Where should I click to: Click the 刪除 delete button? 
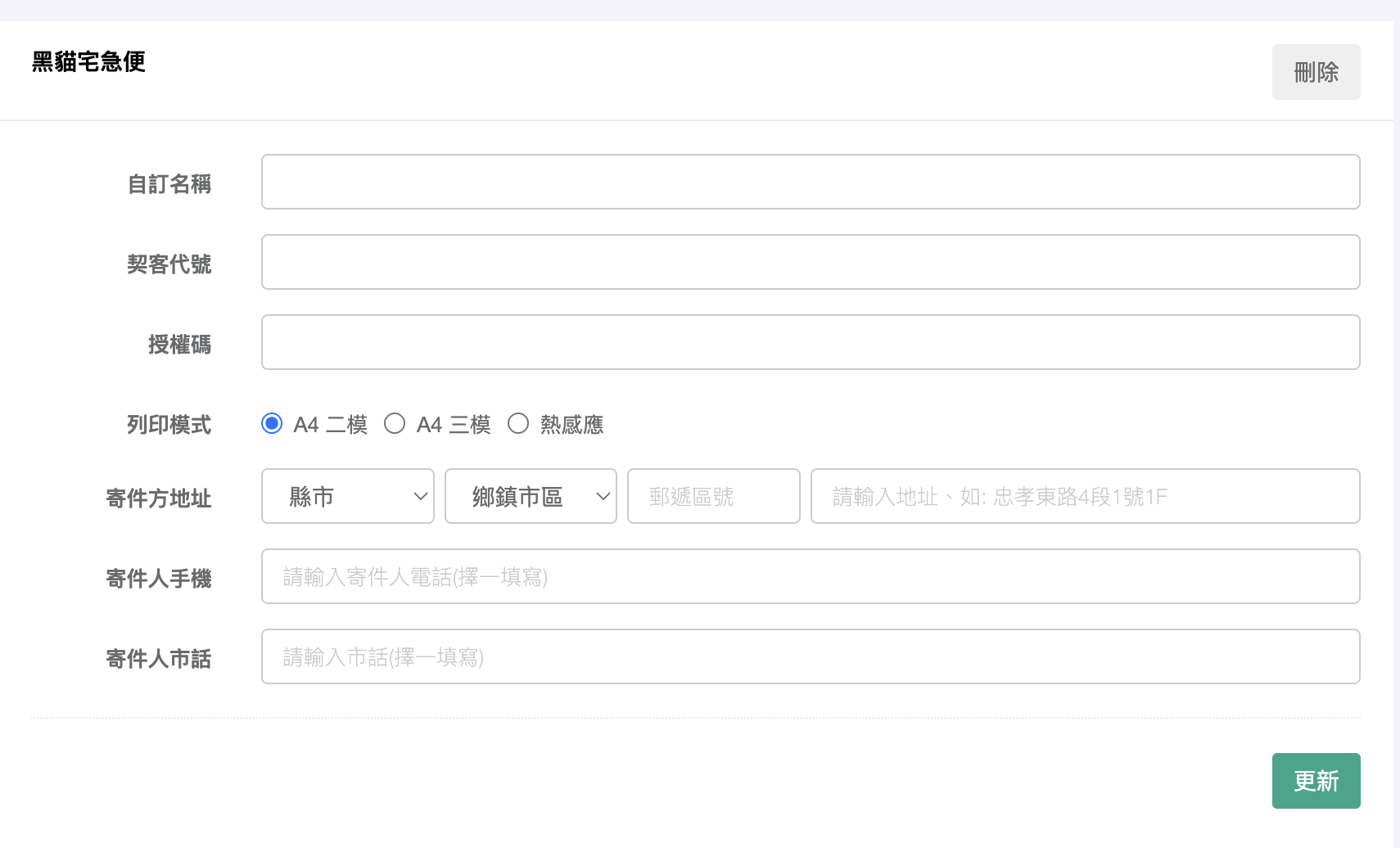tap(1316, 72)
